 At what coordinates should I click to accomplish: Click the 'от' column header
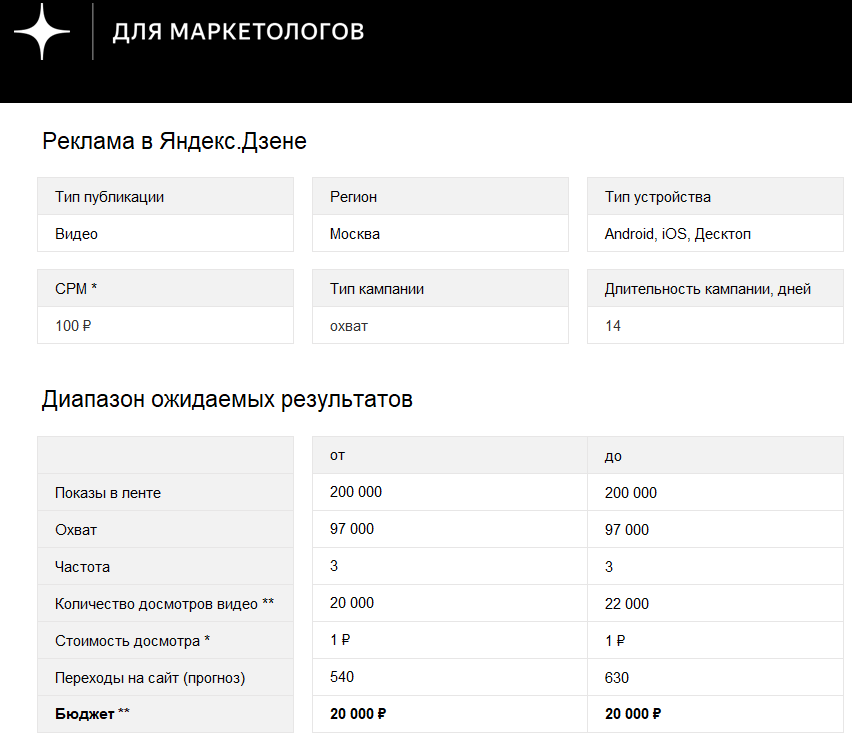[x=338, y=455]
